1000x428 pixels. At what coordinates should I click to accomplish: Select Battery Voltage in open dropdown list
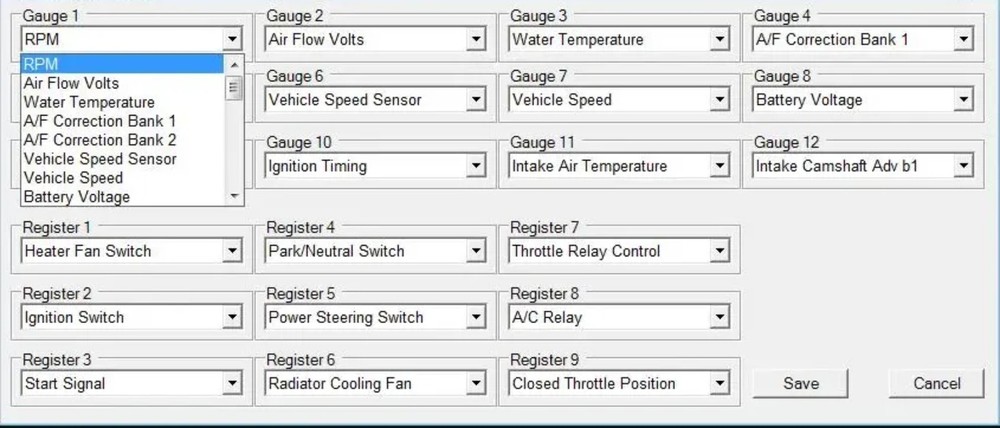point(77,197)
